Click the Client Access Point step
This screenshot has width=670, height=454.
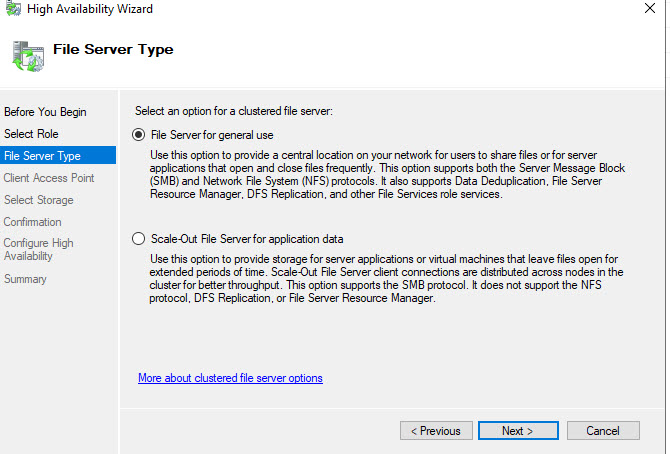pos(49,177)
